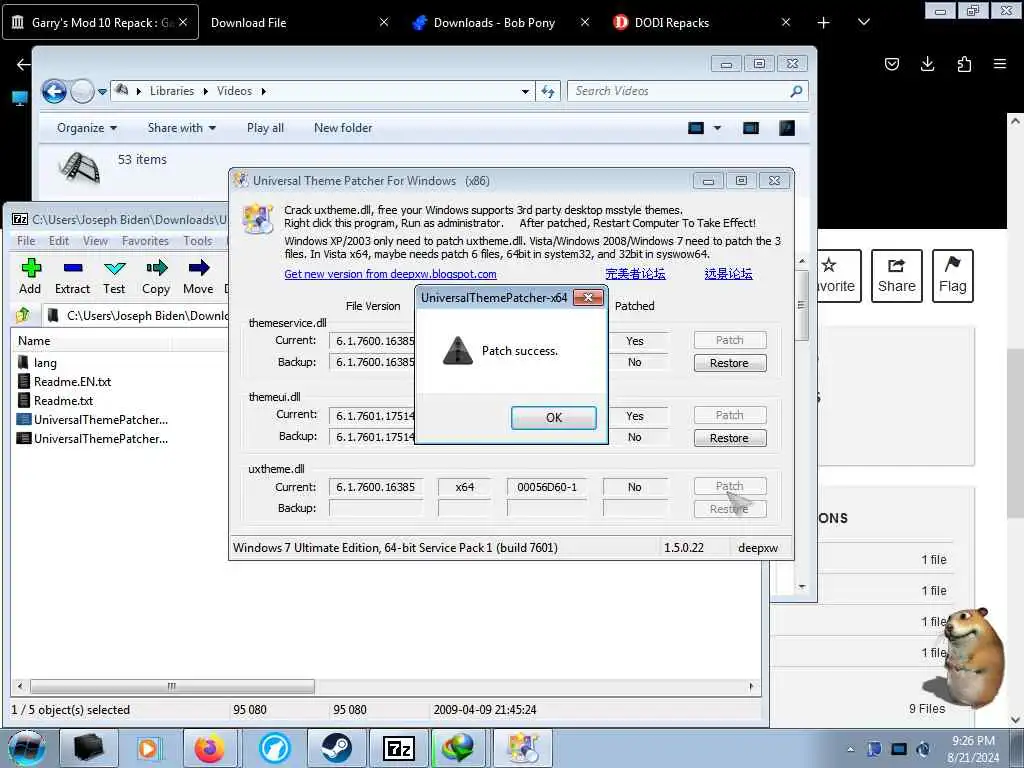1024x768 pixels.
Task: Open Share with dropdown in Explorer
Action: 182,128
